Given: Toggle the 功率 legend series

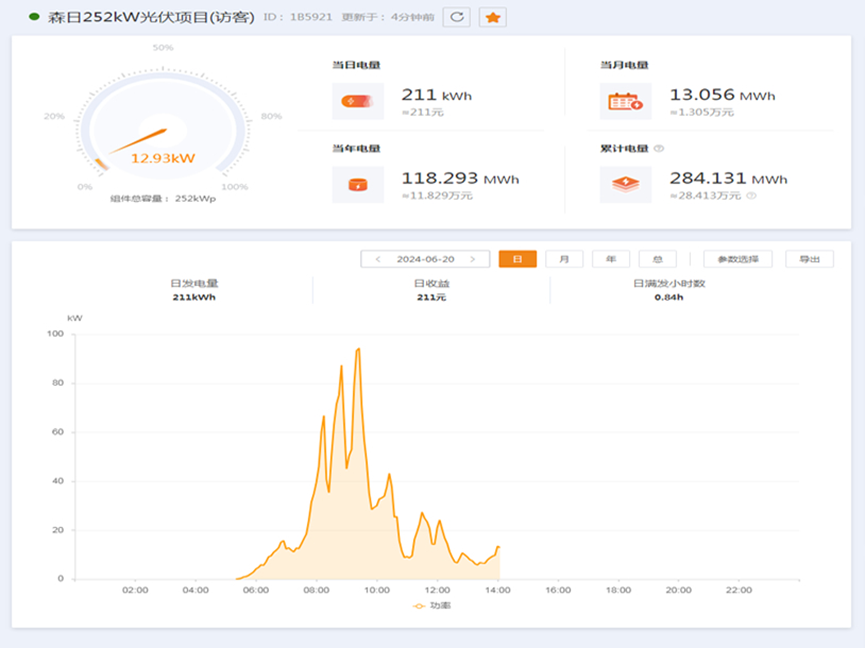Looking at the screenshot, I should click(x=432, y=606).
